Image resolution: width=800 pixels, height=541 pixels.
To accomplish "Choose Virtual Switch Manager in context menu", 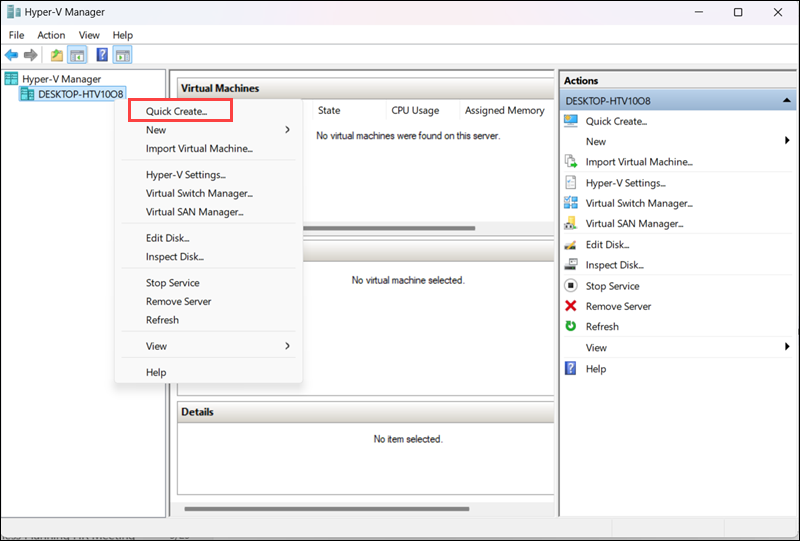I will [x=208, y=193].
